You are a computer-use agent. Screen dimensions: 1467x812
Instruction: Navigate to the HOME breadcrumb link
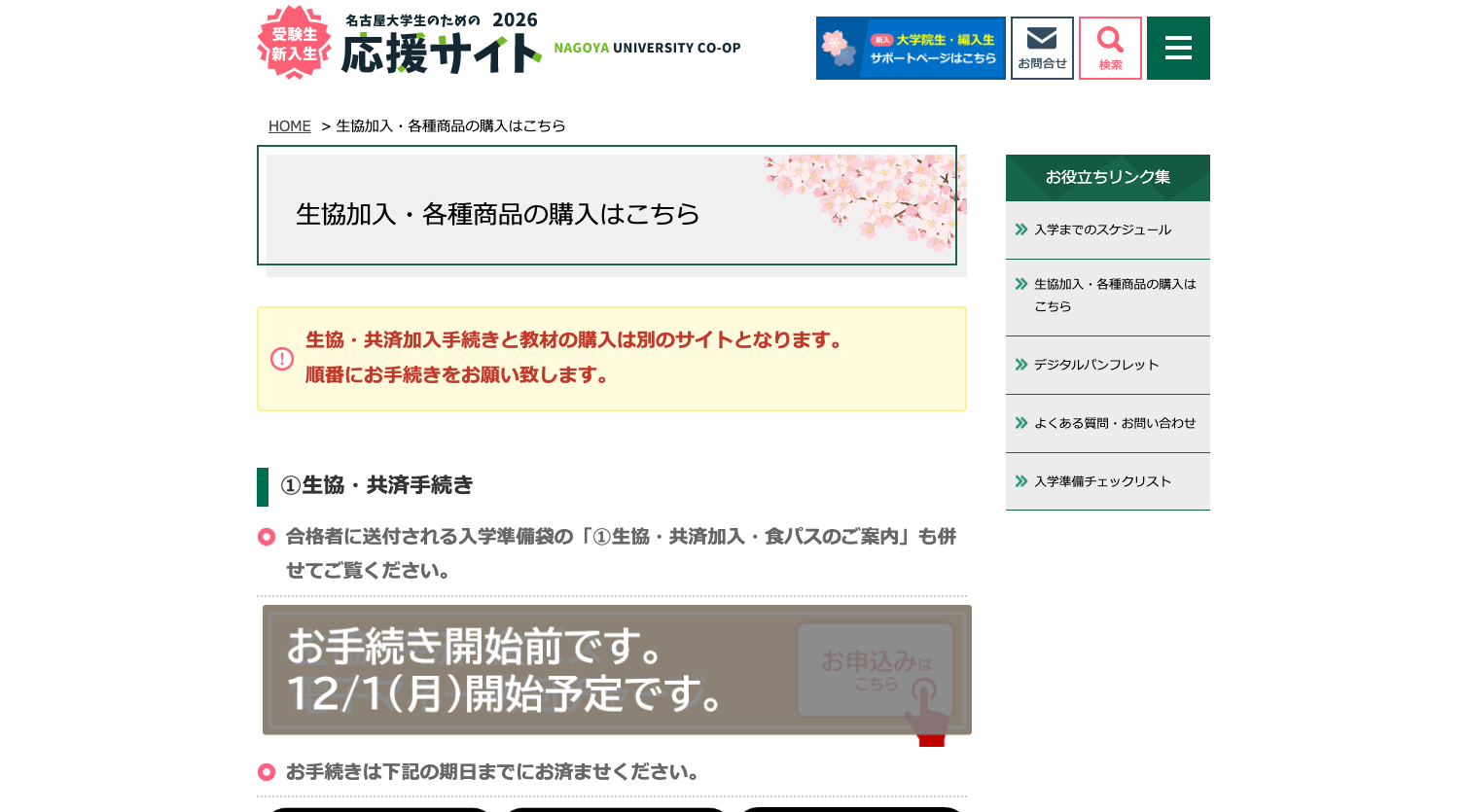click(x=289, y=125)
